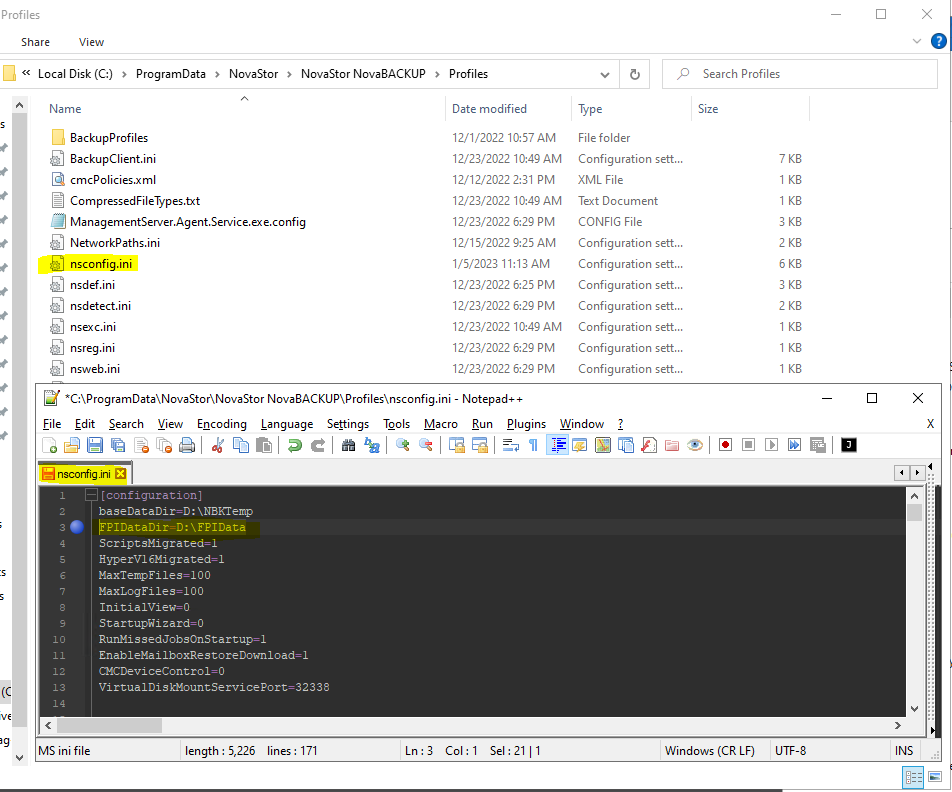Undo using the green arrow icon
The height and width of the screenshot is (792, 952).
[x=294, y=445]
